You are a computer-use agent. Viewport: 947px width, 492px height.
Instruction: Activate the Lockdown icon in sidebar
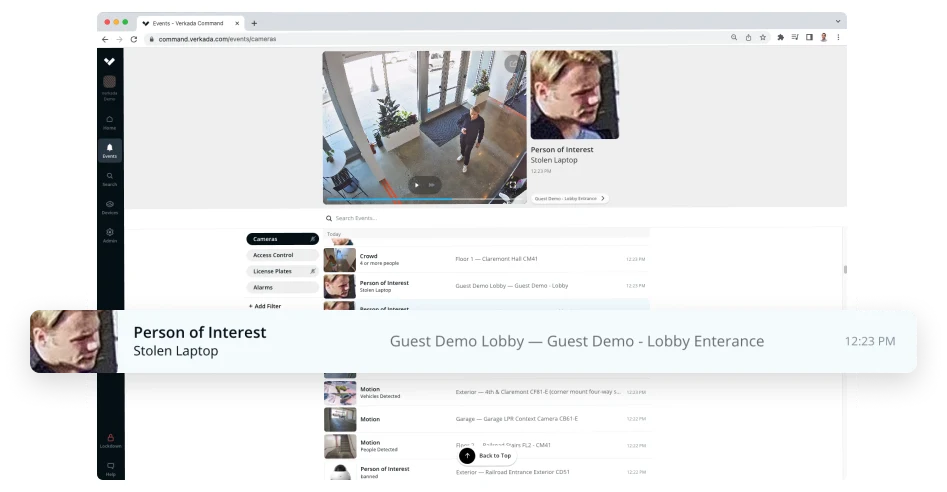click(x=111, y=441)
